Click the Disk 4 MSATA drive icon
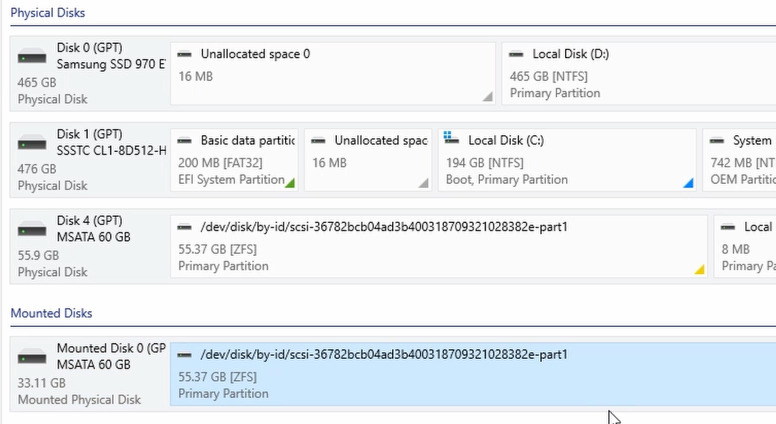This screenshot has width=776, height=424. pyautogui.click(x=32, y=231)
